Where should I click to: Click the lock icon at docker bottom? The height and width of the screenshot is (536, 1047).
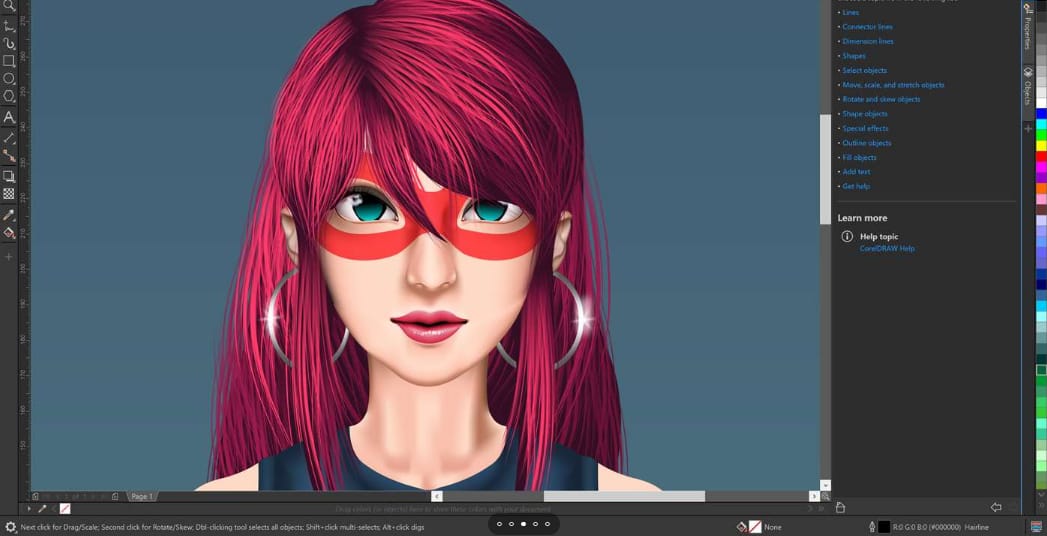click(841, 507)
